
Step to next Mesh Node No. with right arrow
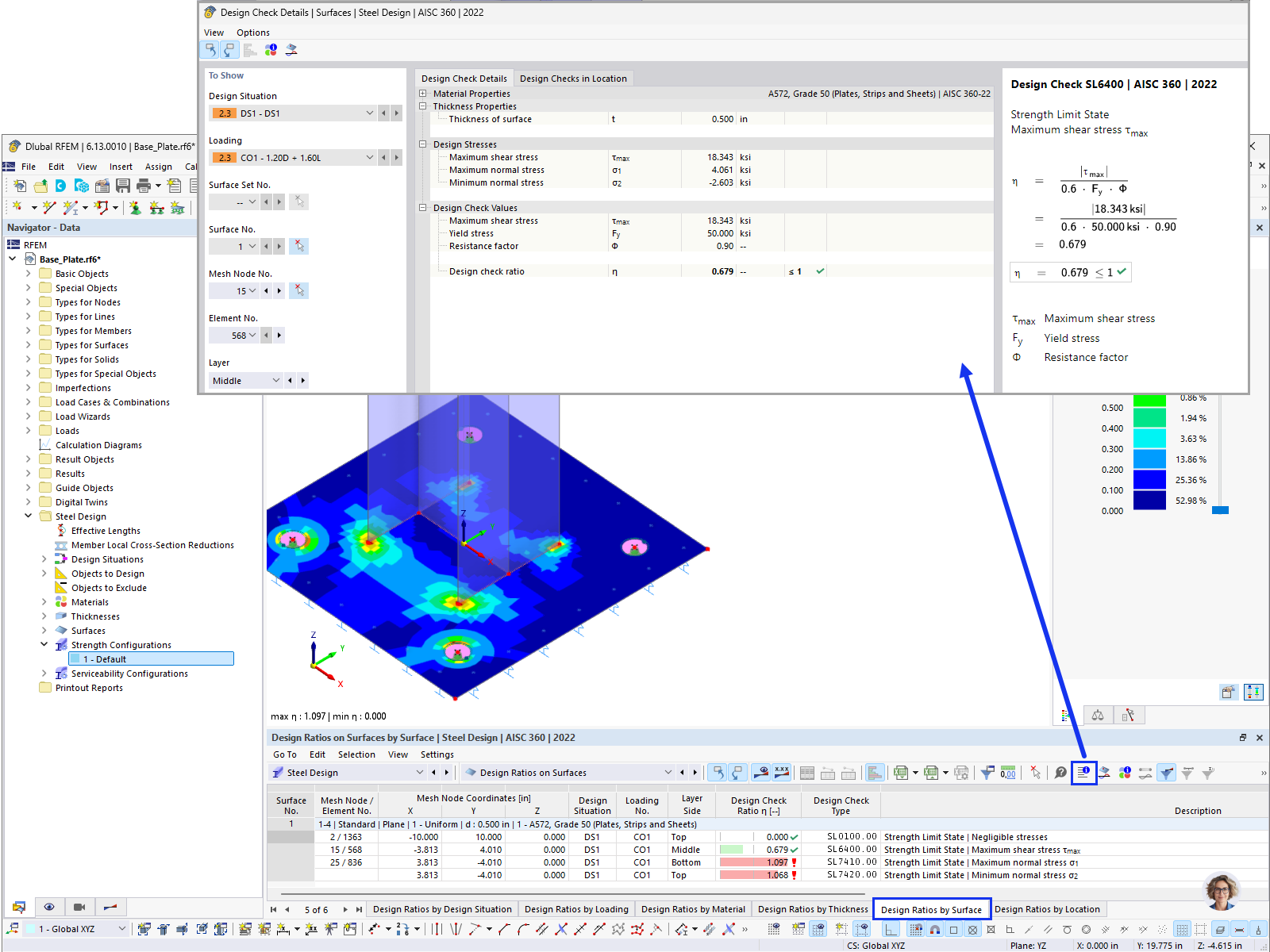coord(279,291)
